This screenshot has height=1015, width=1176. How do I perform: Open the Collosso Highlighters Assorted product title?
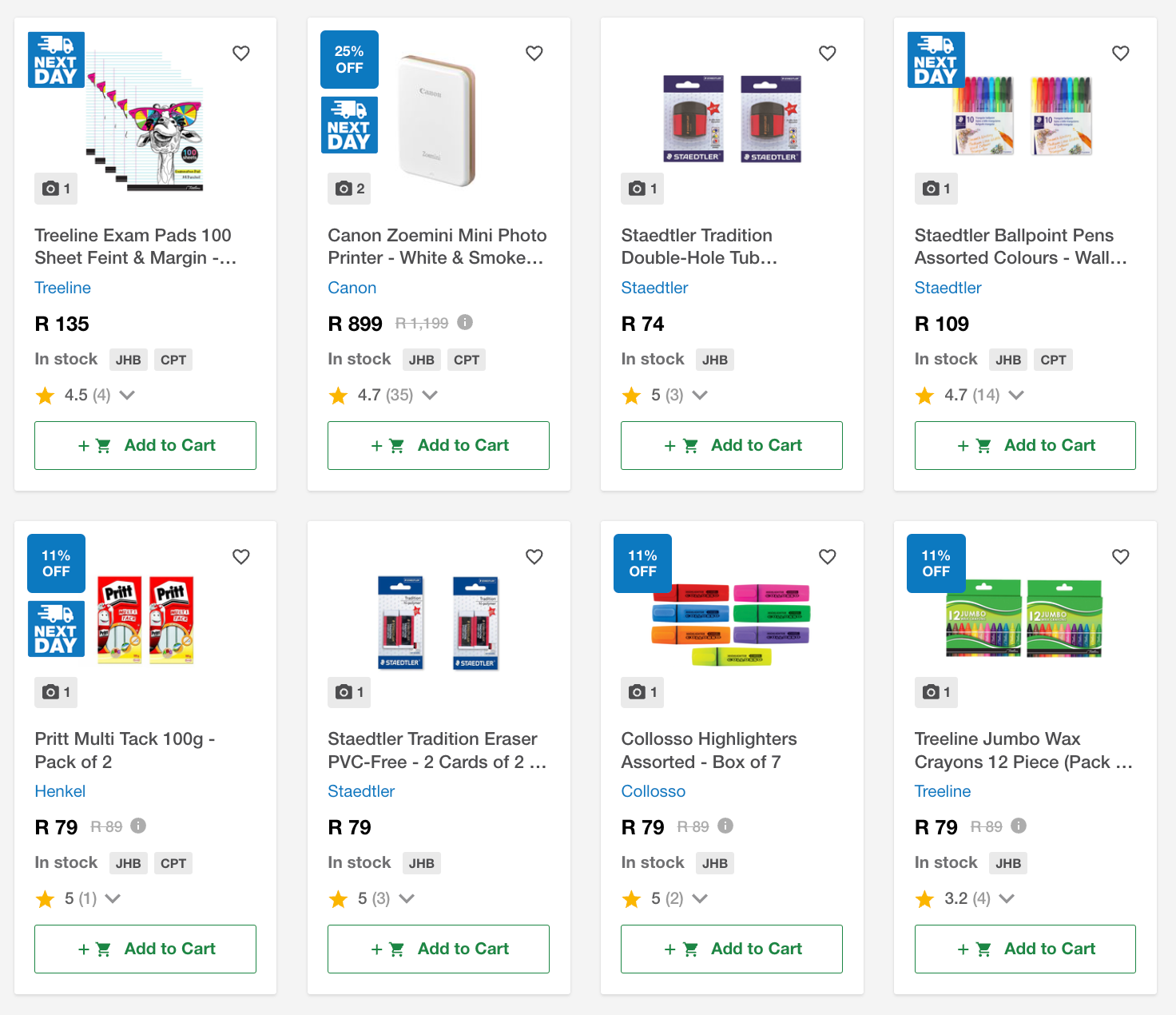pos(709,750)
